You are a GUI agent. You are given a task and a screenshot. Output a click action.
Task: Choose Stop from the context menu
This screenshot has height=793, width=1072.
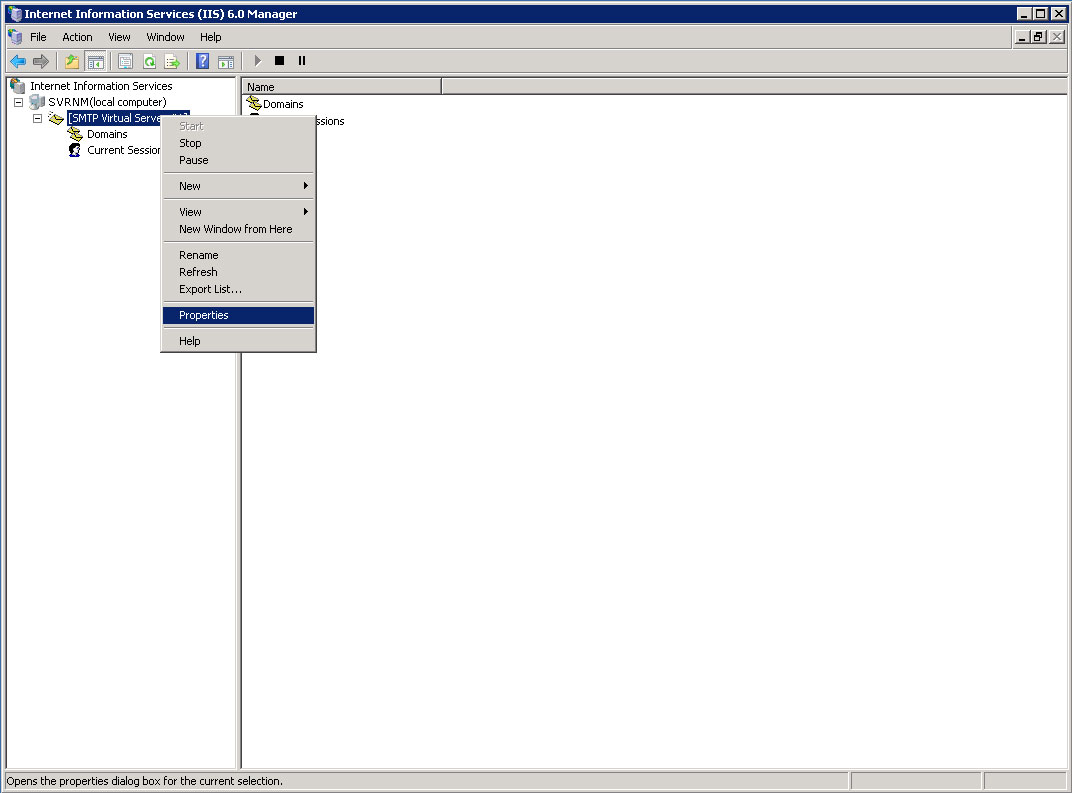coord(238,143)
